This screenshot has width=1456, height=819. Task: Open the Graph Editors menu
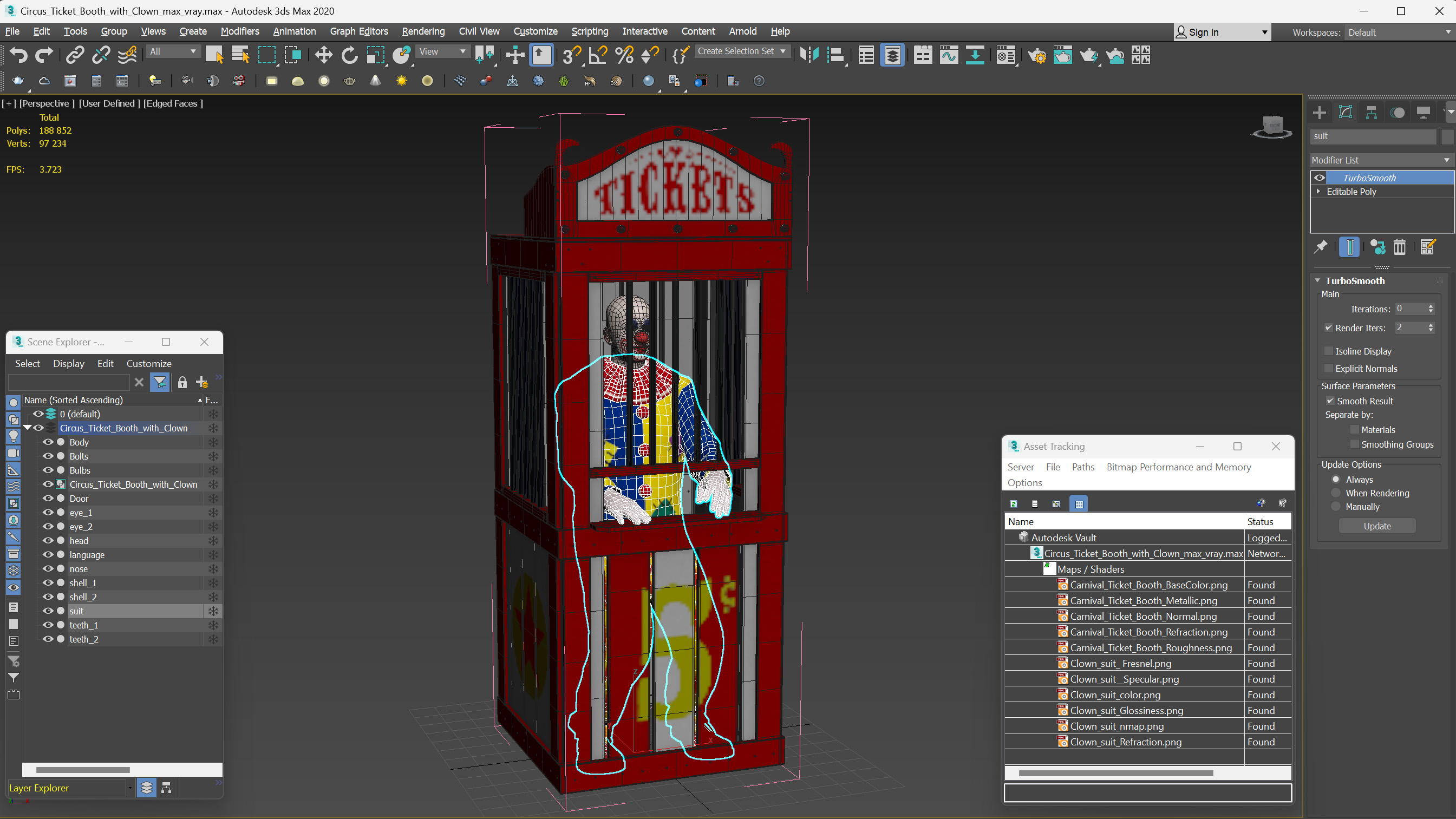pos(358,31)
